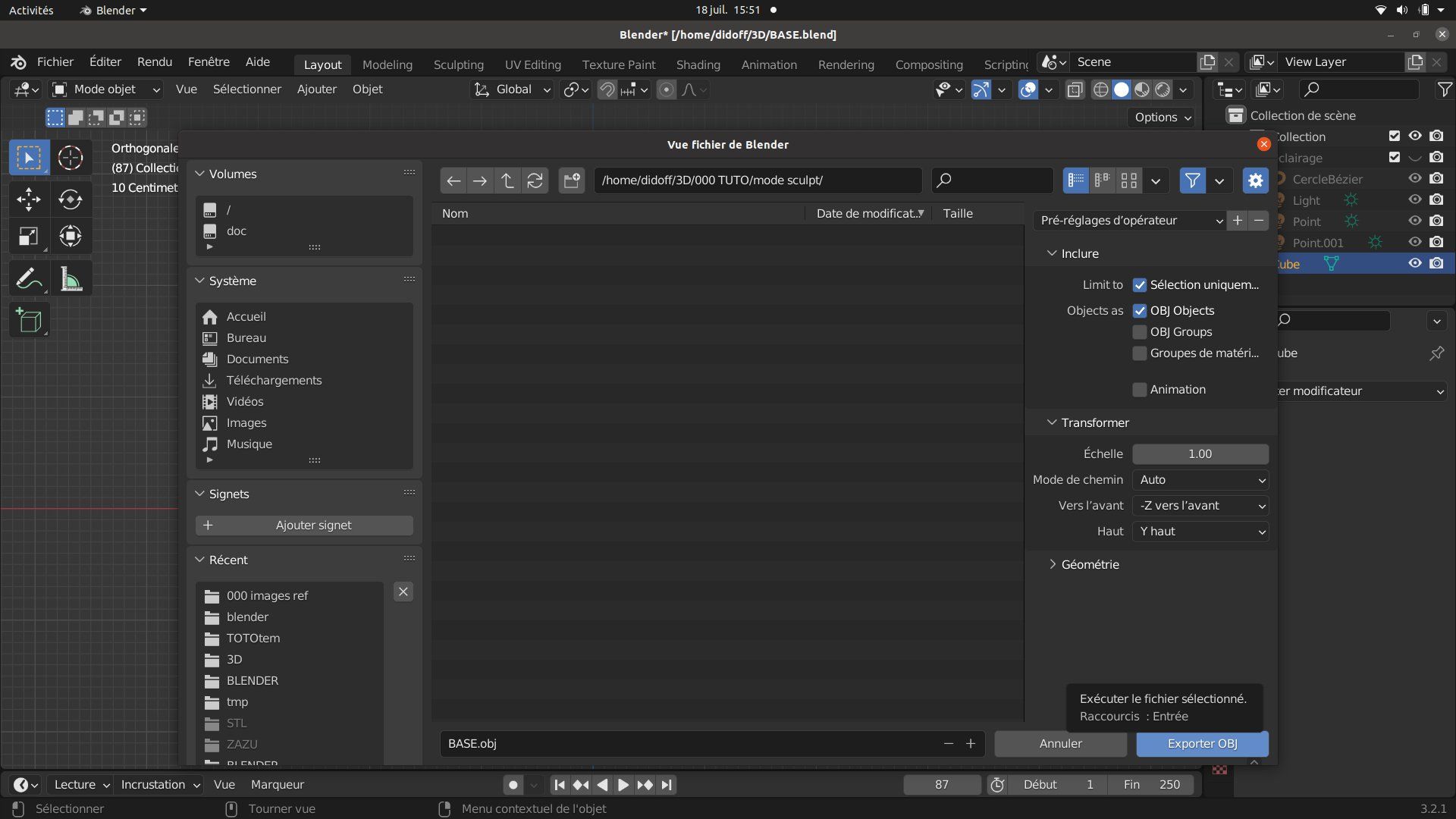Toggle Collection exclude checkbox in outliner
The image size is (1456, 819).
[x=1394, y=136]
